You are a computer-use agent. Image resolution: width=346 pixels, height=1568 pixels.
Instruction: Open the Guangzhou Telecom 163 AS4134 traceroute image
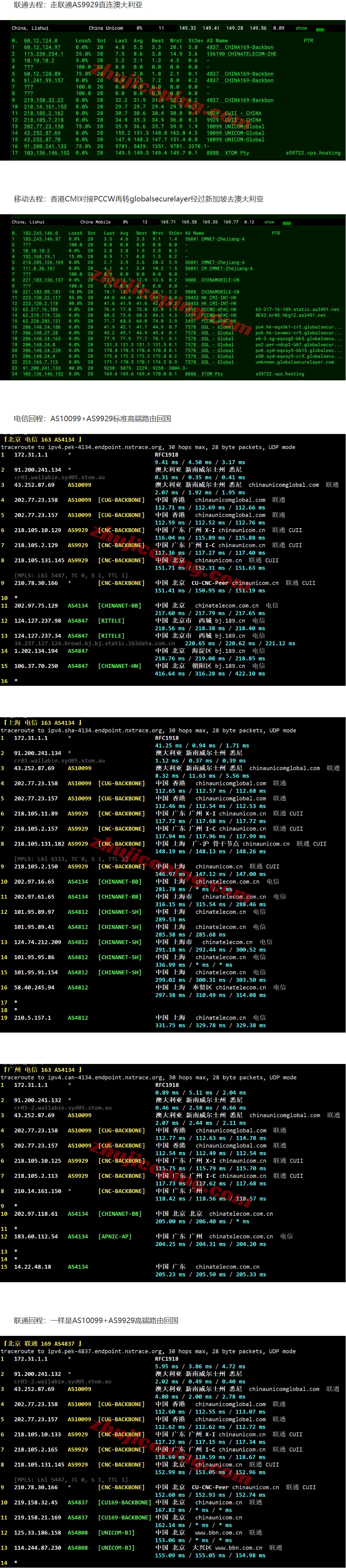173,1175
